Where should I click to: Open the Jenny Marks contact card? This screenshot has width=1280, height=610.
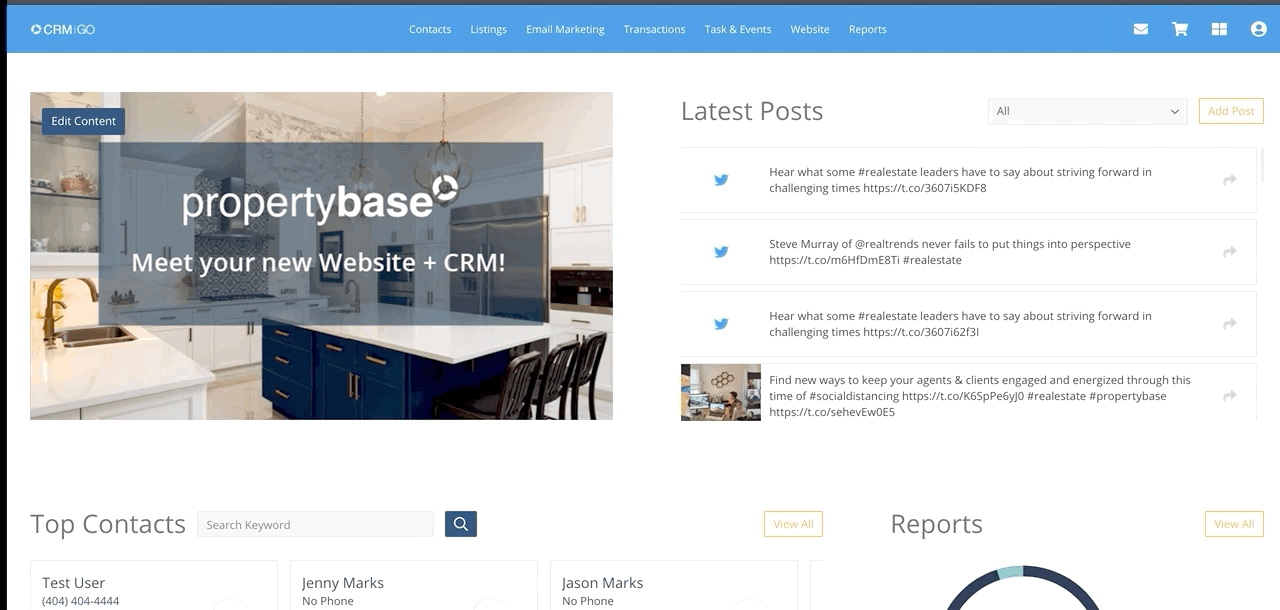[414, 586]
